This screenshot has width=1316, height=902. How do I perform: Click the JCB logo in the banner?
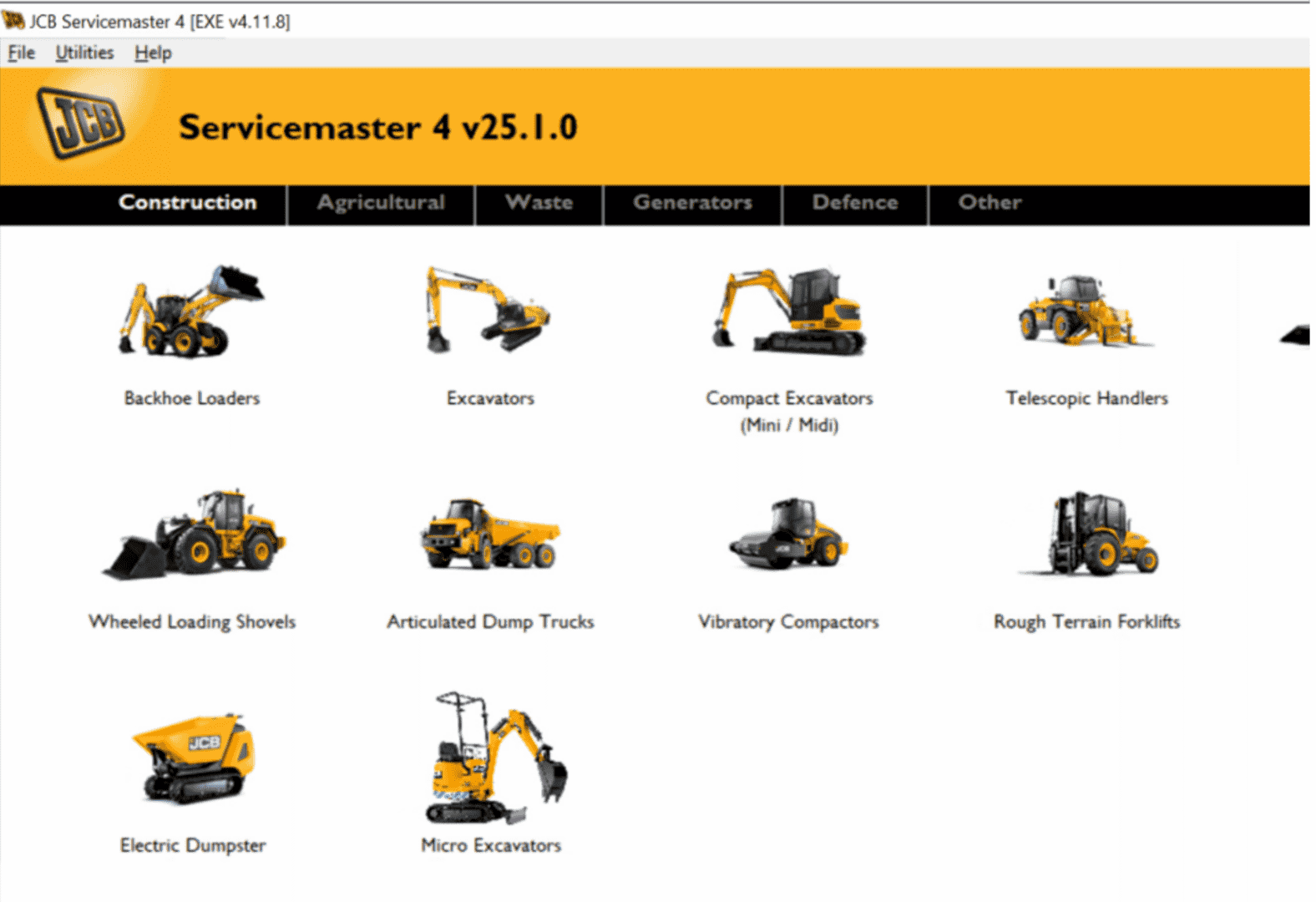point(80,123)
